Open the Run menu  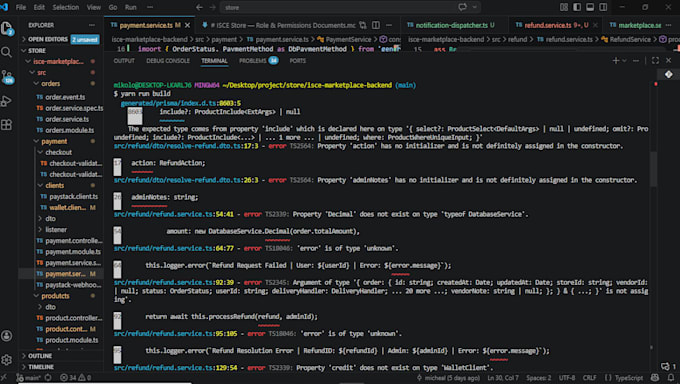coord(131,7)
